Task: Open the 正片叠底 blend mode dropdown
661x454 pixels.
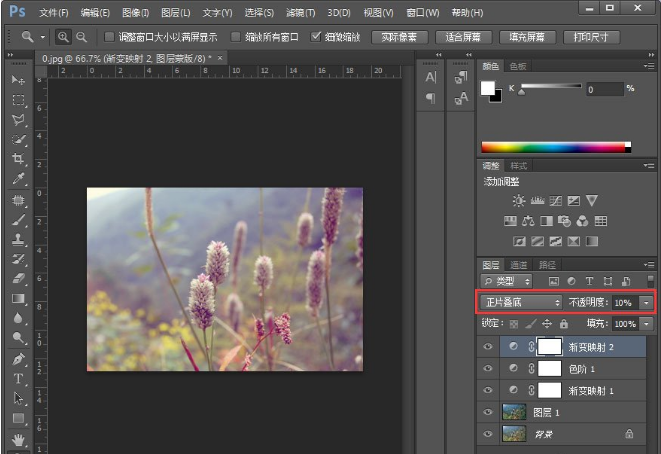Action: coord(521,302)
